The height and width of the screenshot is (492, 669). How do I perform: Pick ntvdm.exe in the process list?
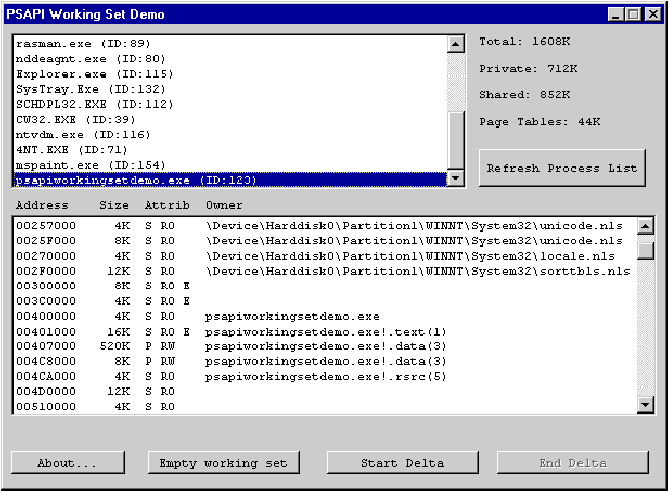(x=83, y=134)
